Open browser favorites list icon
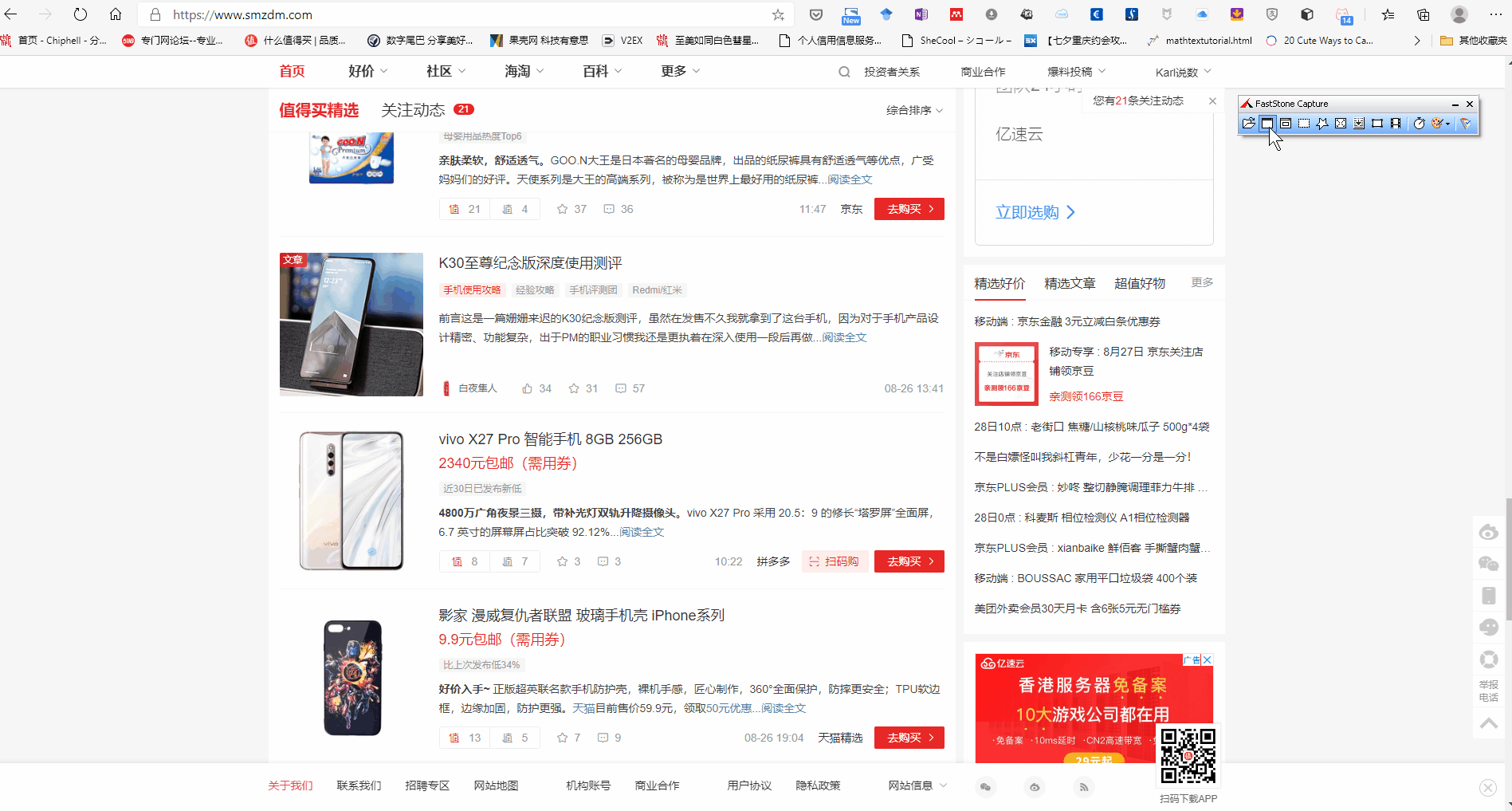Image resolution: width=1512 pixels, height=811 pixels. point(1388,14)
